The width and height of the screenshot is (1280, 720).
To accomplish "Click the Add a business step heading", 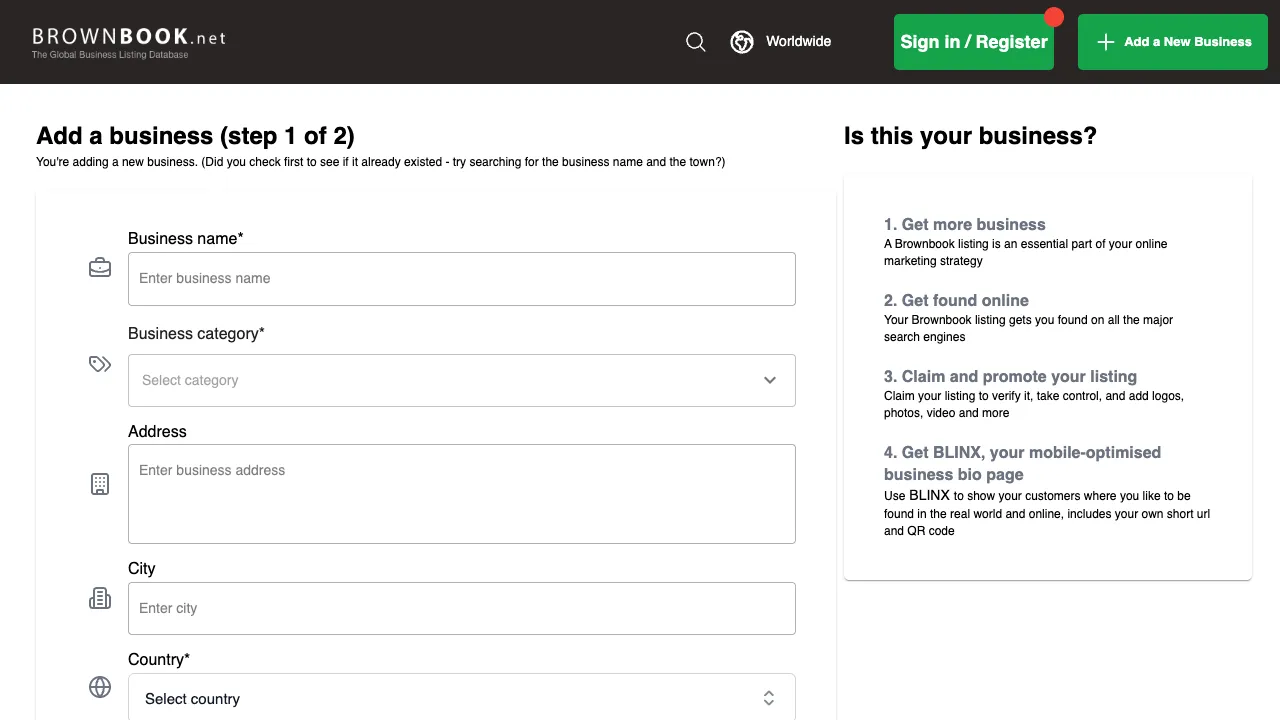I will (195, 136).
